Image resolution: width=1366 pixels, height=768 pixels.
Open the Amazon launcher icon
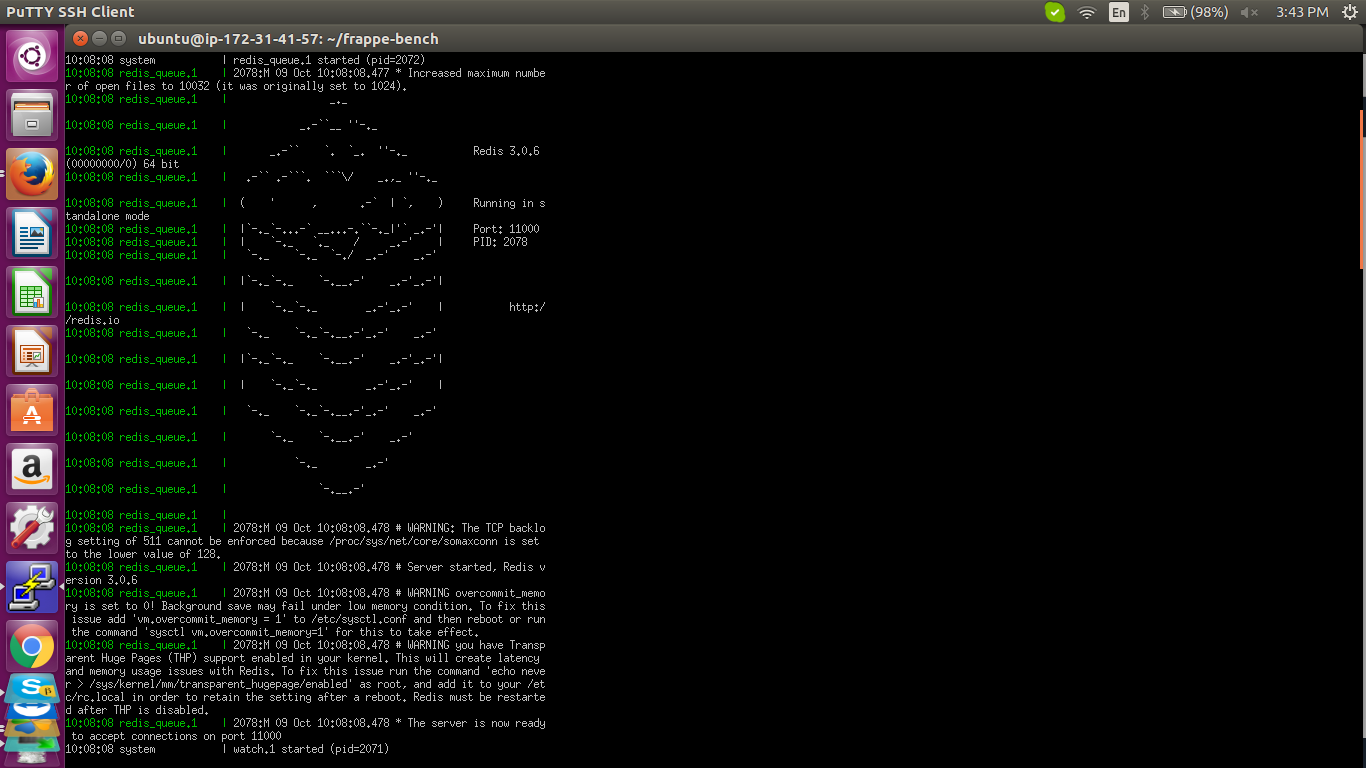tap(32, 469)
